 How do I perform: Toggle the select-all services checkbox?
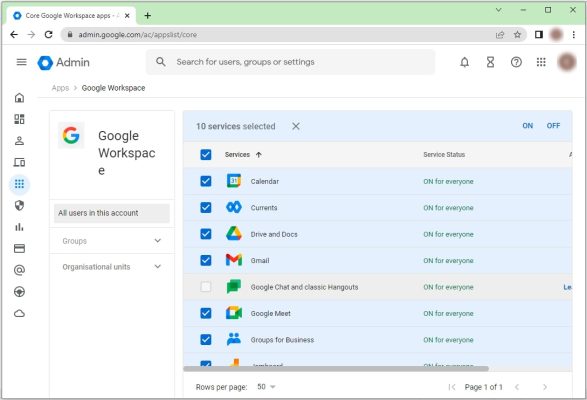(x=206, y=154)
